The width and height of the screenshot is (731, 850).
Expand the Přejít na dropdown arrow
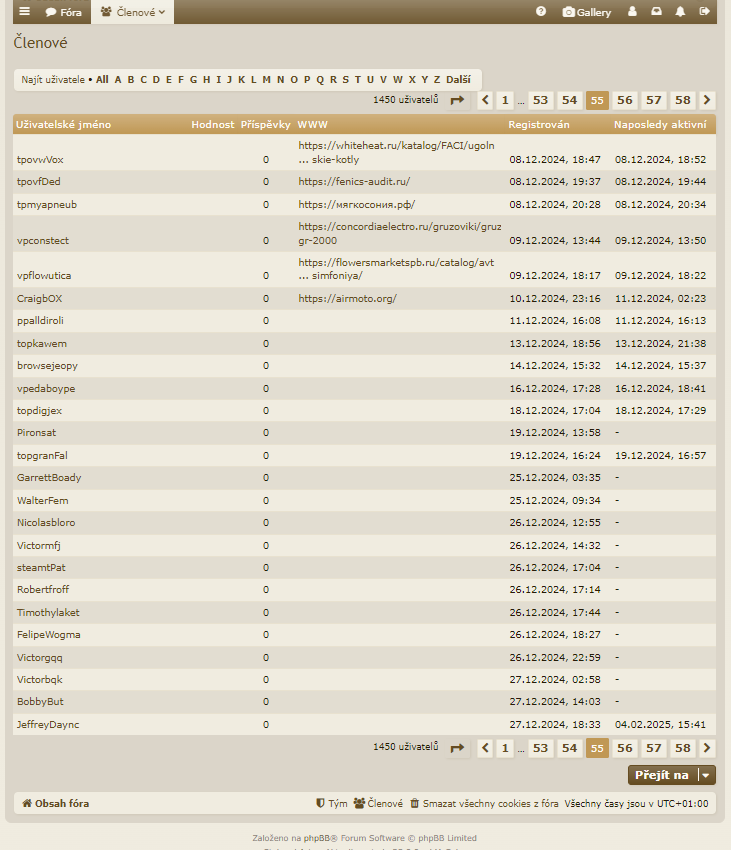(706, 775)
